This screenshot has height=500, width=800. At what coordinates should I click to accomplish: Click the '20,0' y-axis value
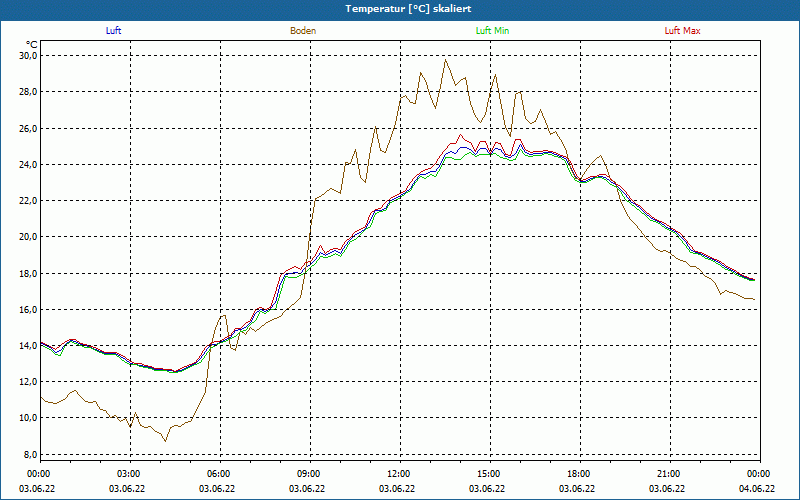[x=29, y=237]
